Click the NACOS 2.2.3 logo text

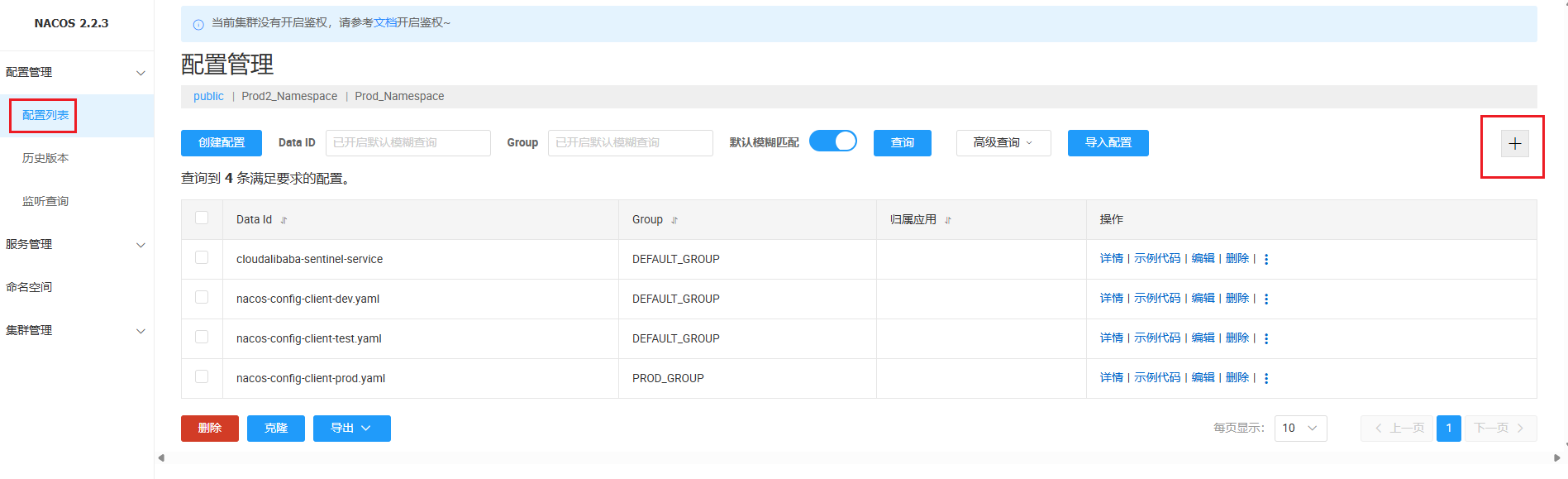click(72, 24)
